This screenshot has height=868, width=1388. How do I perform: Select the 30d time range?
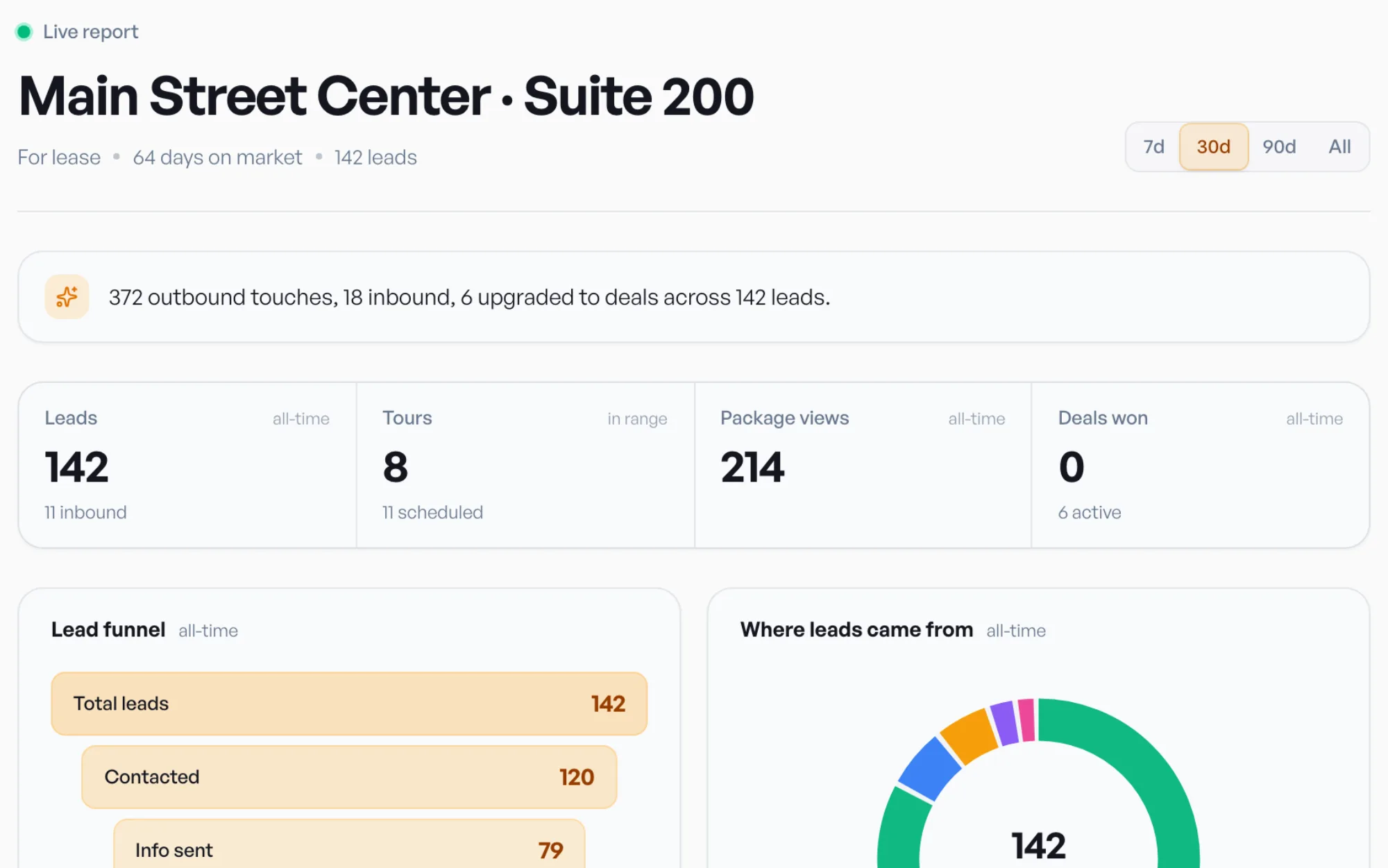1214,146
